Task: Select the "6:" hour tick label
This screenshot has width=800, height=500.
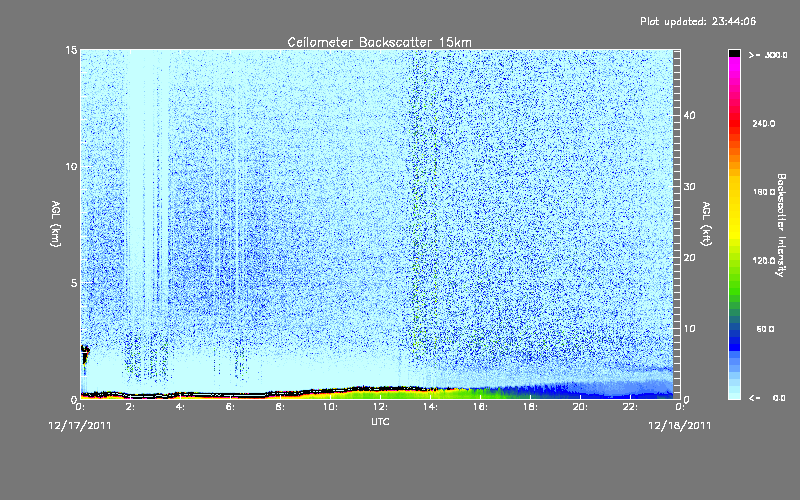Action: point(230,407)
